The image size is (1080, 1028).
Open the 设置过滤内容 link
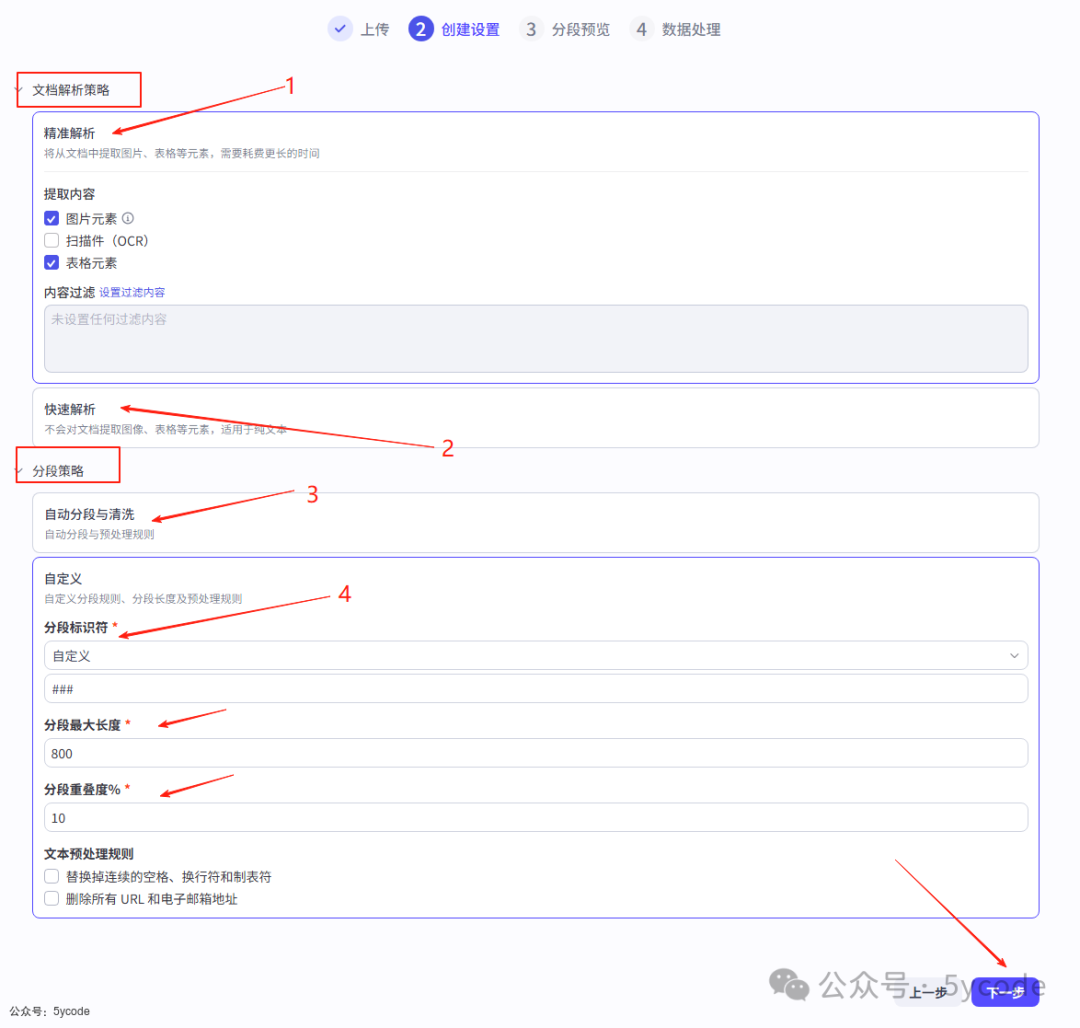coord(132,293)
